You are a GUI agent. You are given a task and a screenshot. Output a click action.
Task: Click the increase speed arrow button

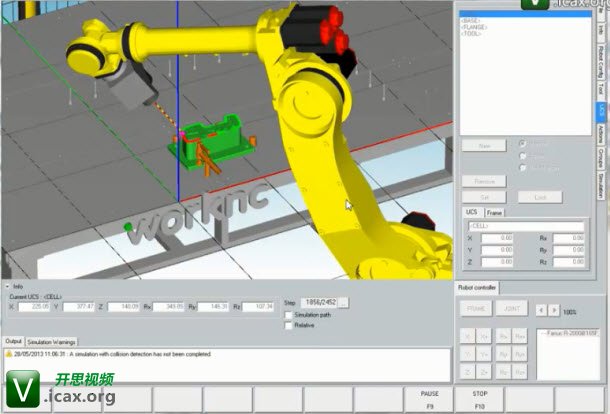coord(554,310)
